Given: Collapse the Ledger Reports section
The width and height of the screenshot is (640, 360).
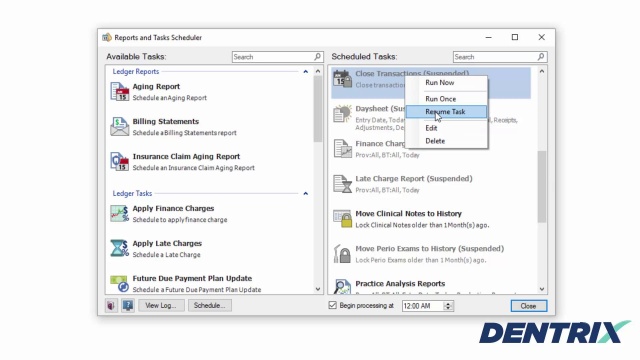Looking at the screenshot, I should click(x=305, y=71).
